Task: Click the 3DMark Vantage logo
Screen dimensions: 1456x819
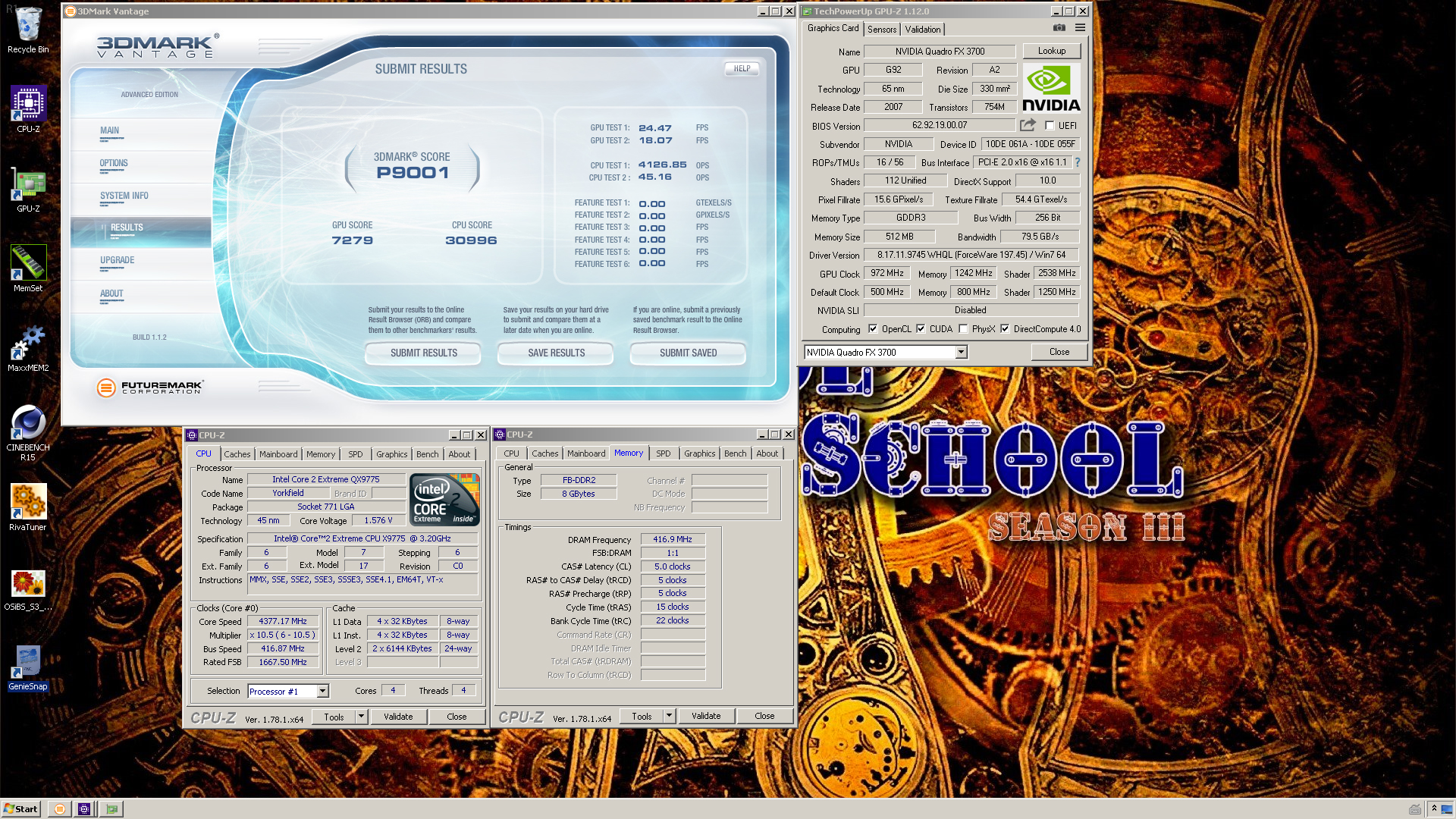Action: point(158,46)
